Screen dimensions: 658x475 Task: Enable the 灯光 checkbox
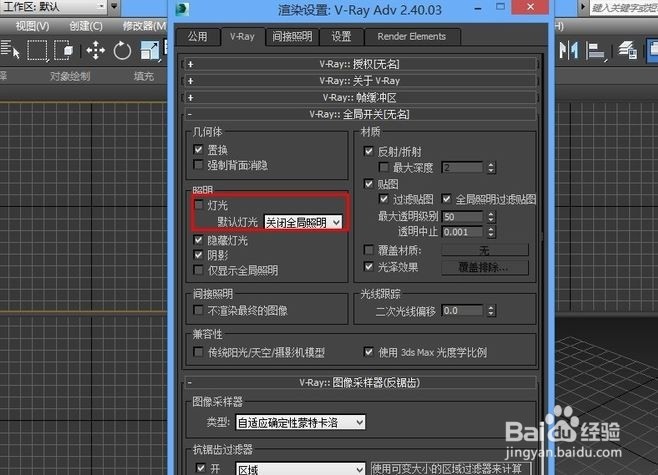point(198,205)
